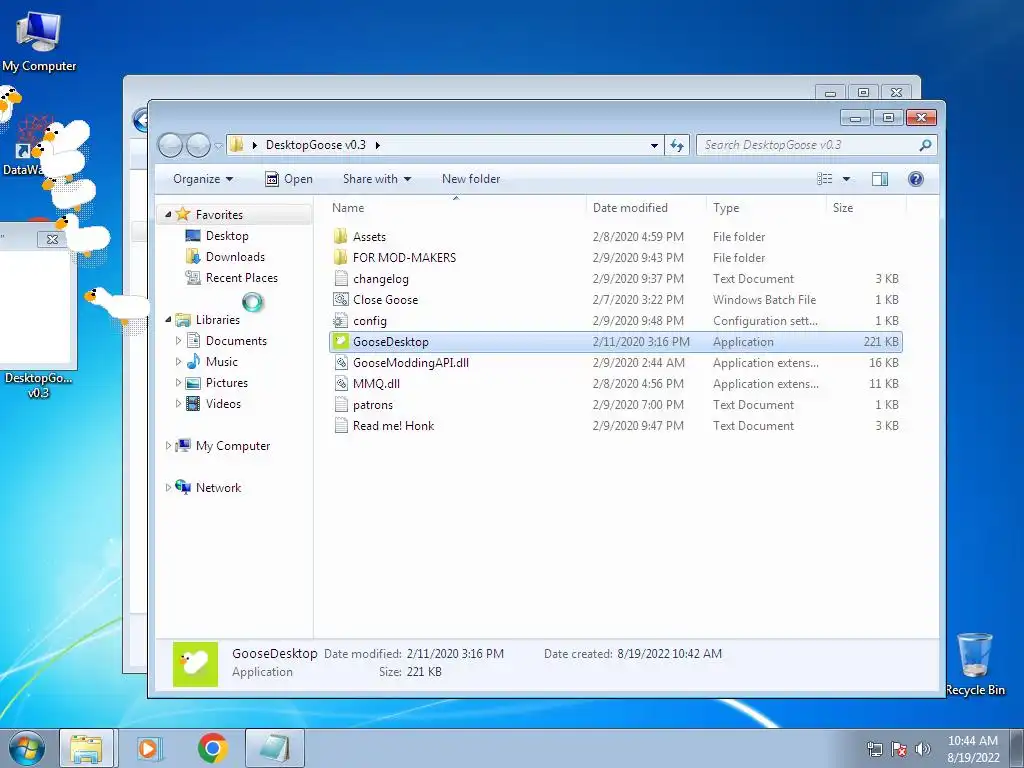
Task: Click the patrons text file icon
Action: coord(340,405)
